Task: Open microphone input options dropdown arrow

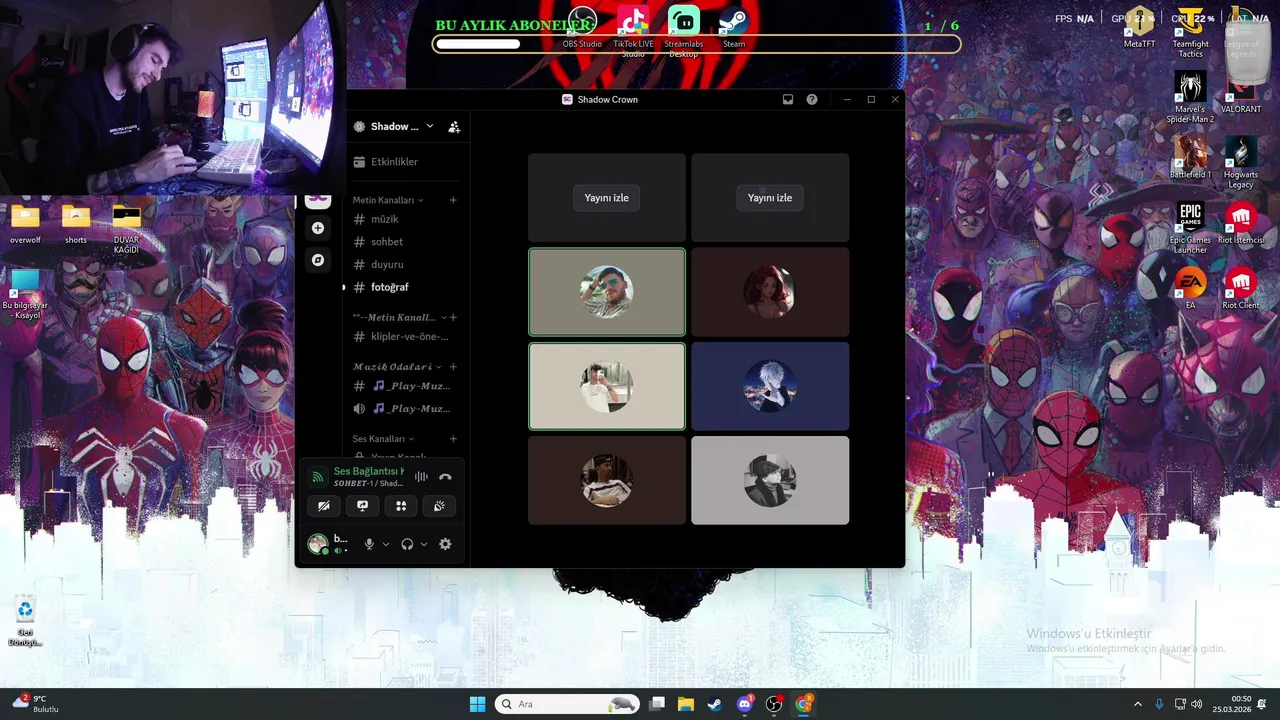Action: tap(386, 545)
